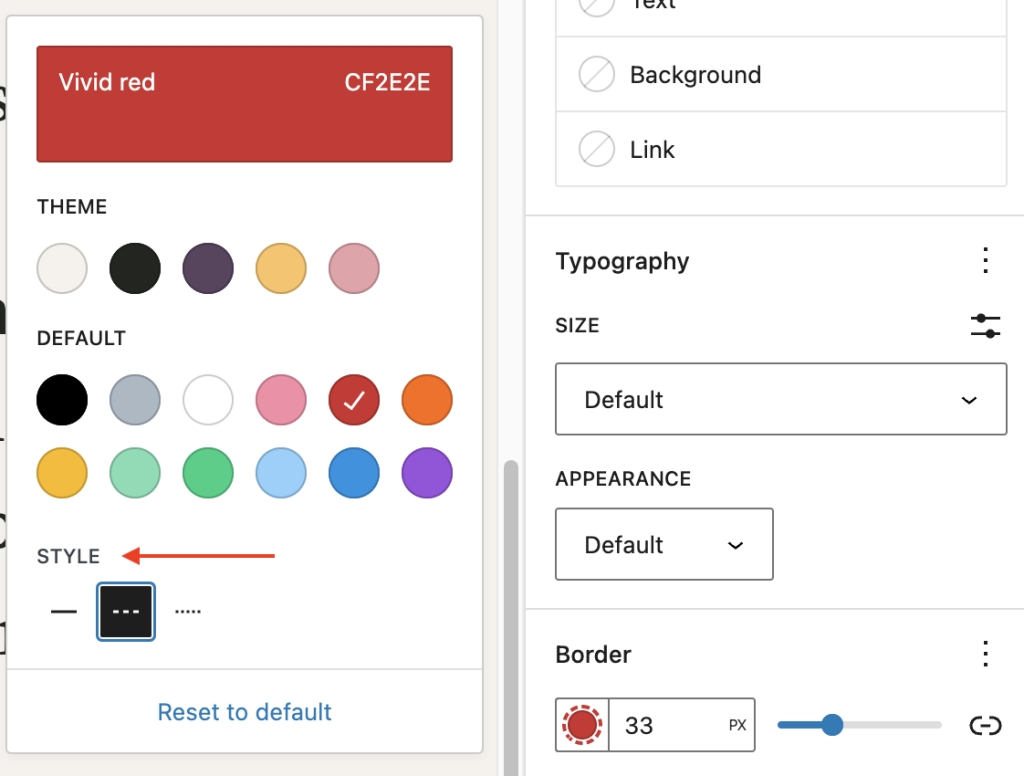Click the unlink border sides icon
Viewport: 1024px width, 776px height.
click(x=985, y=725)
